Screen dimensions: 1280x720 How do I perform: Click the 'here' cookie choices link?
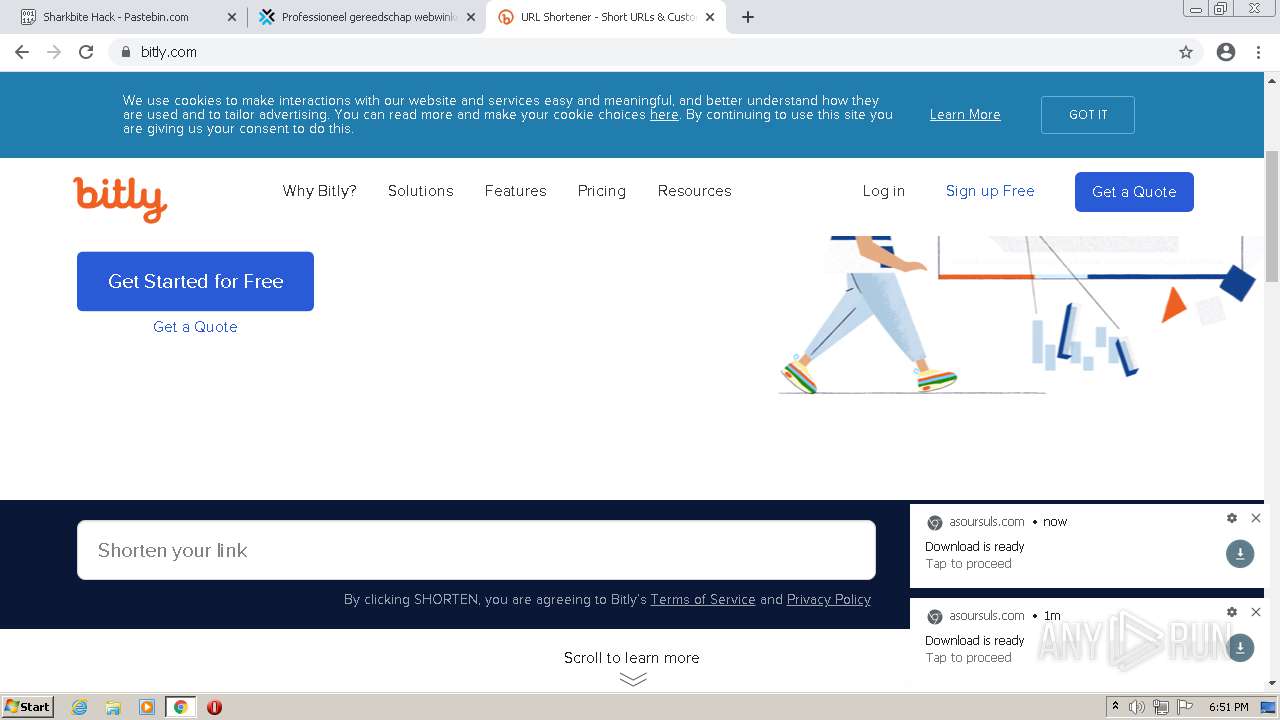[664, 115]
